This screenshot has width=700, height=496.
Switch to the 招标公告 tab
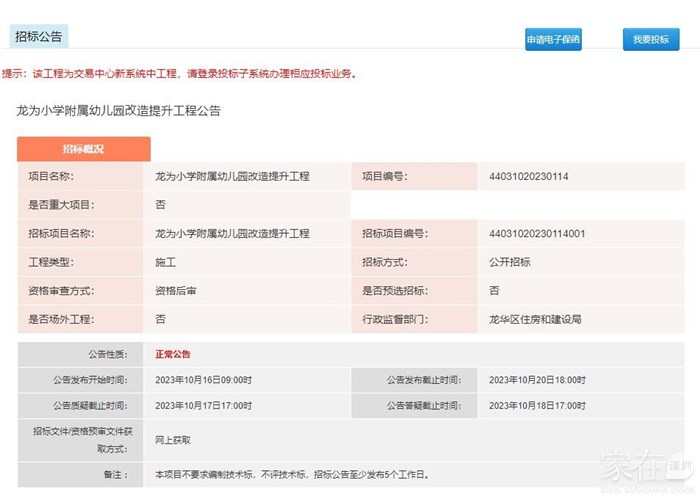[x=38, y=37]
